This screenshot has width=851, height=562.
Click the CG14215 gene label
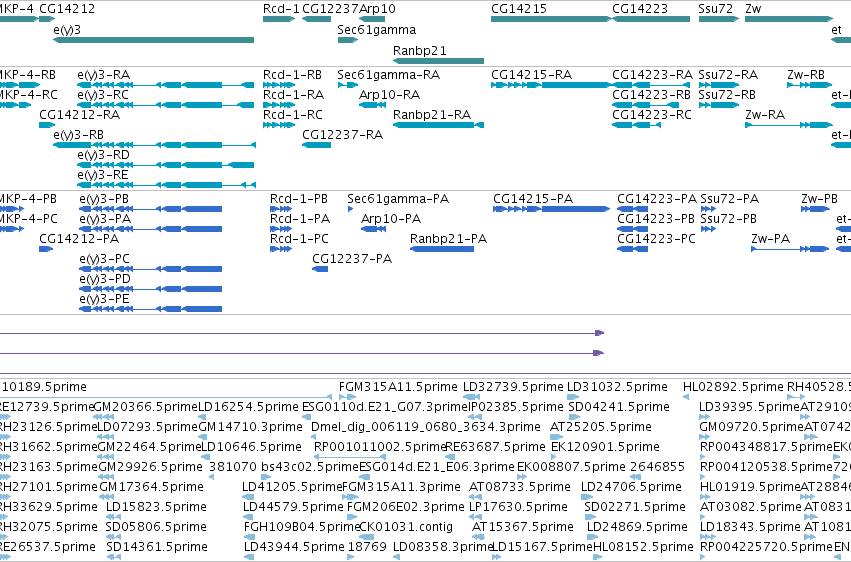(x=519, y=9)
